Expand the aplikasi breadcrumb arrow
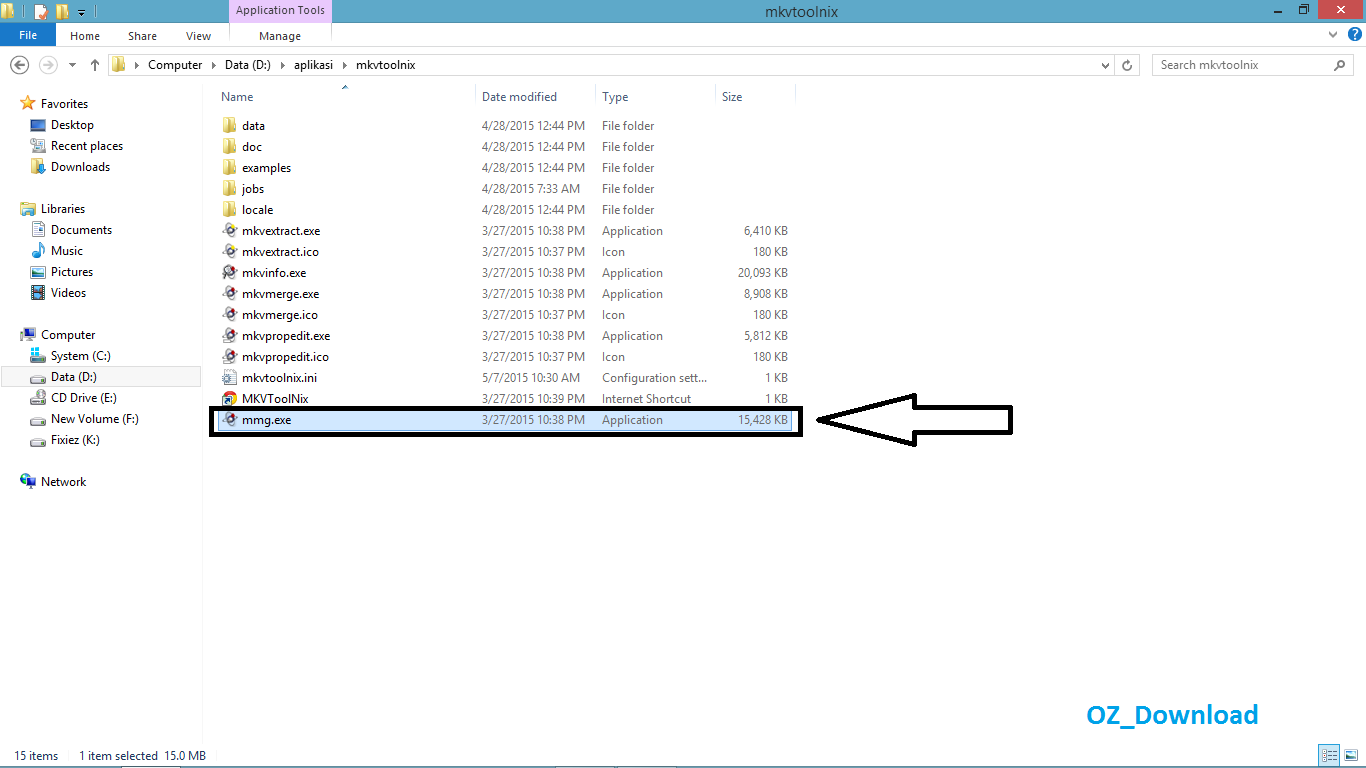Screen dimensions: 1366x768 click(345, 65)
